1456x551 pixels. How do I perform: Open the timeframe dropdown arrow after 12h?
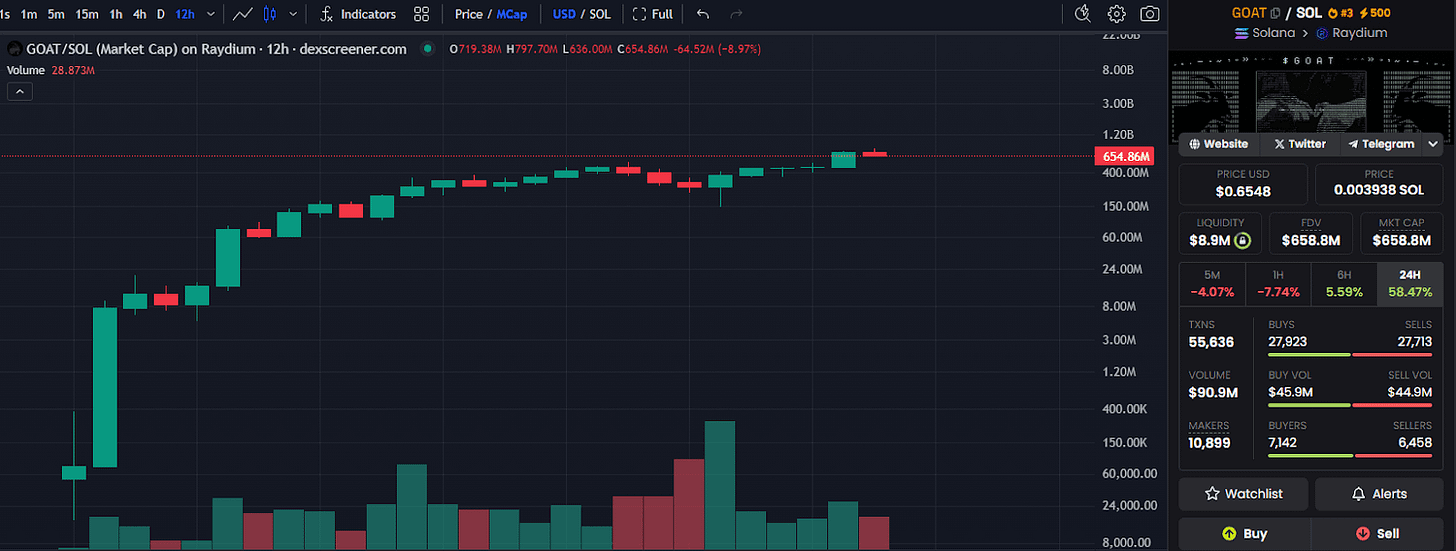tap(210, 14)
